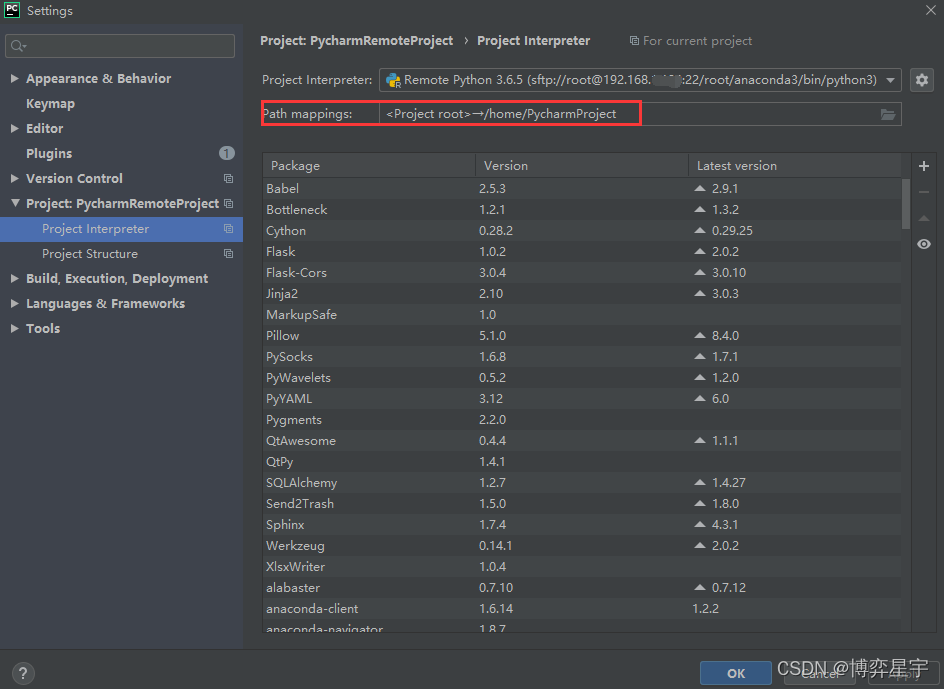Click the settings search field
The height and width of the screenshot is (689, 944).
[x=119, y=46]
